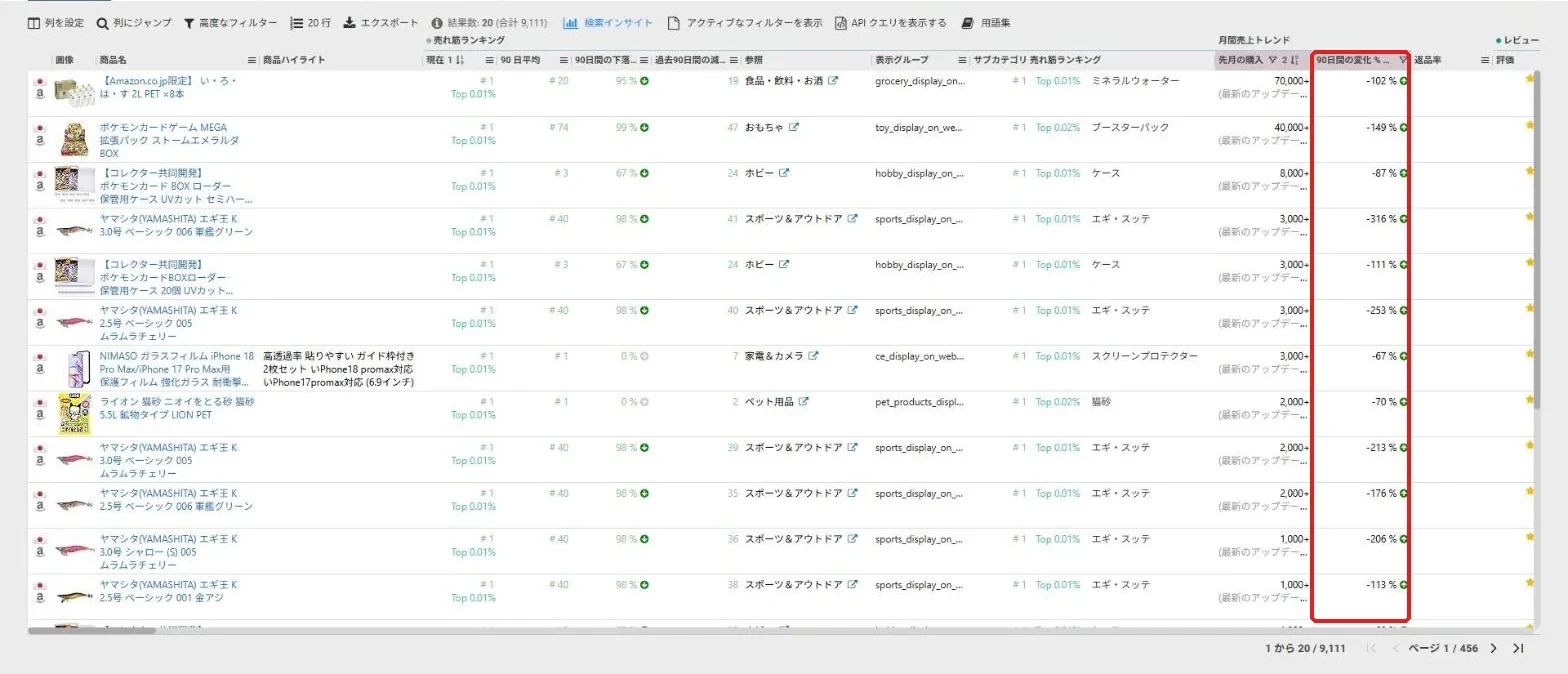This screenshot has height=674, width=1568.
Task: Open 表示グループ column menu icon
Action: click(962, 60)
